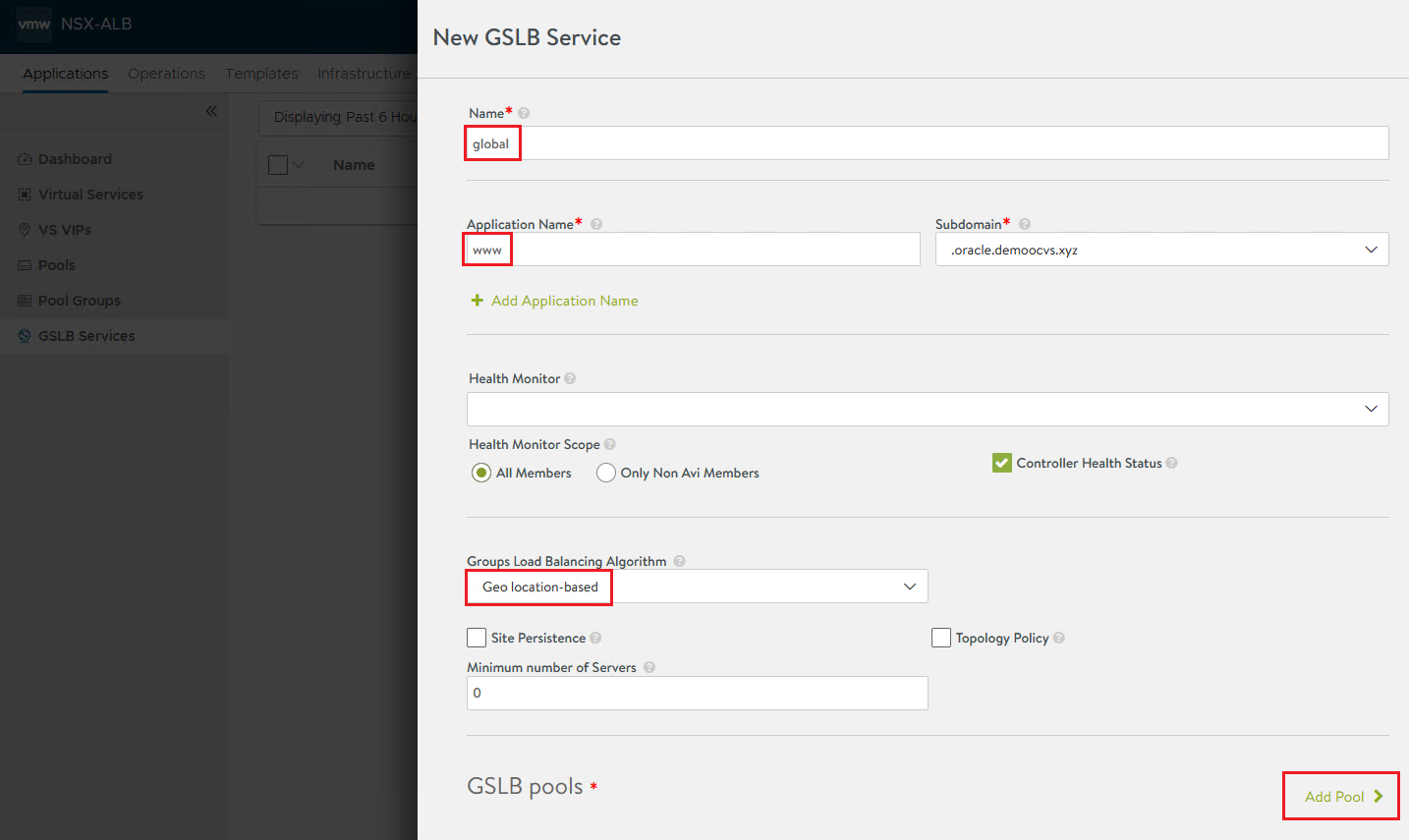
Task: Click the Name input field
Action: (928, 143)
